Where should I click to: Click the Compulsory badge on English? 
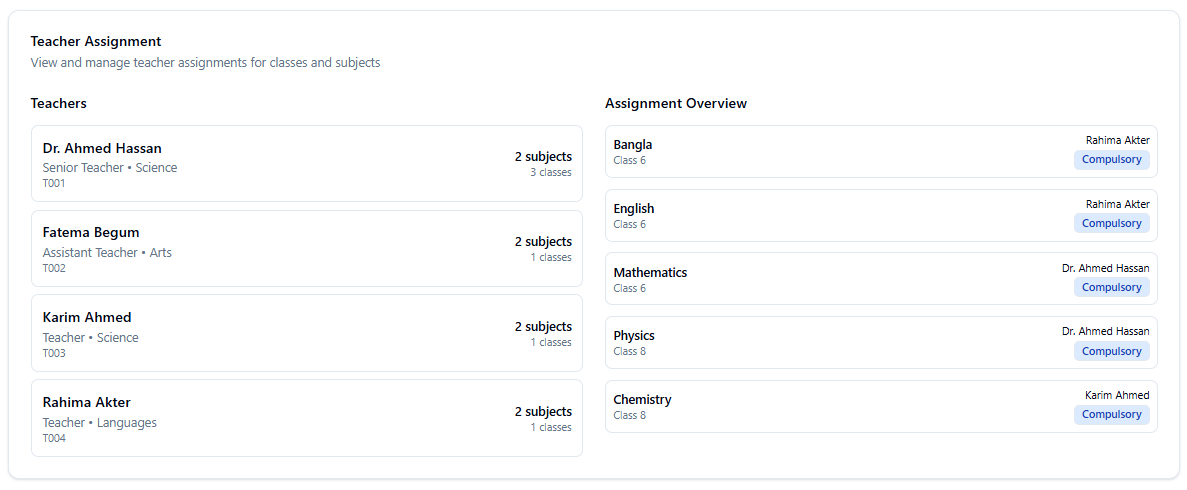(x=1111, y=224)
